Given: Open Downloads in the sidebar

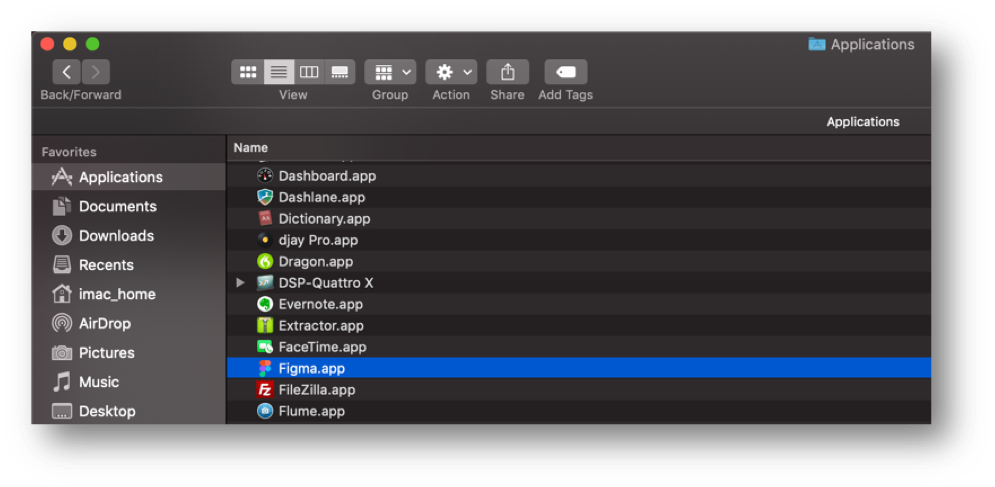Looking at the screenshot, I should (129, 236).
